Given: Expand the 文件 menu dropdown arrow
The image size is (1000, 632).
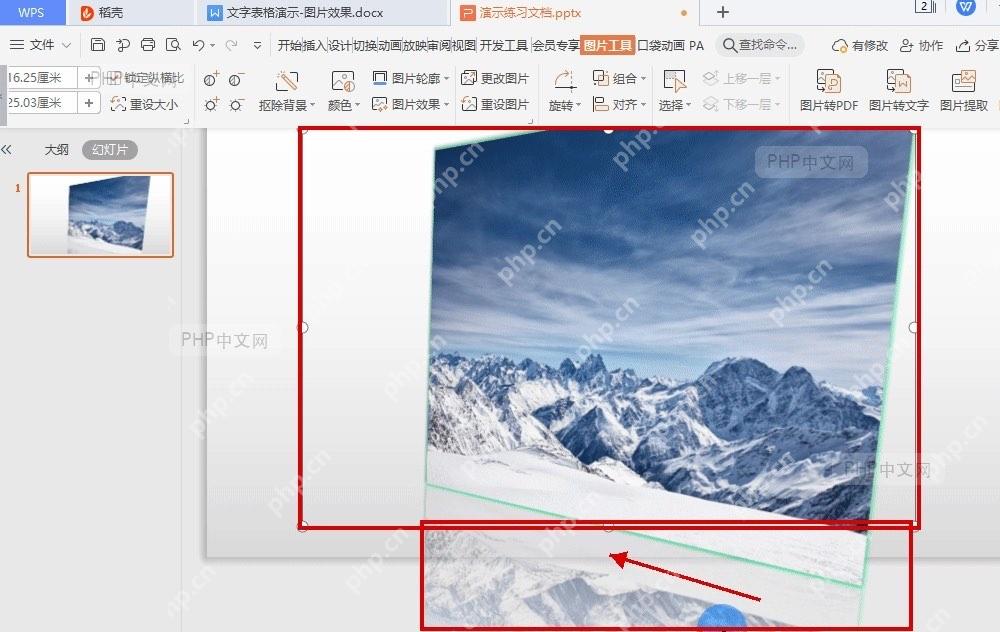Looking at the screenshot, I should pyautogui.click(x=66, y=45).
